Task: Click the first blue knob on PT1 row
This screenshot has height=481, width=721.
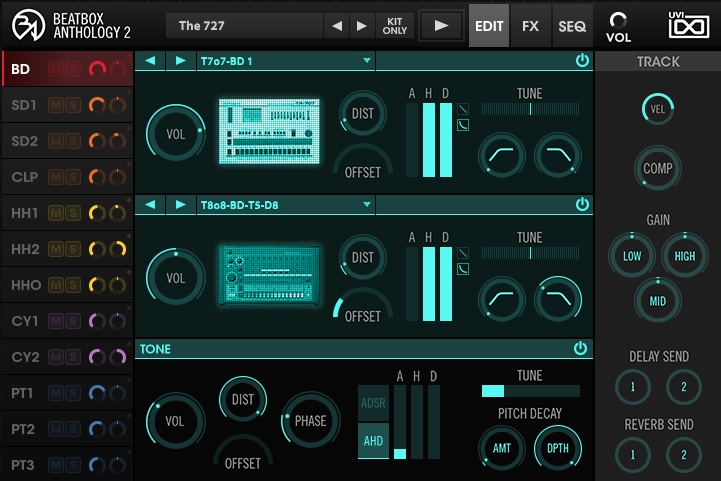Action: coord(97,393)
